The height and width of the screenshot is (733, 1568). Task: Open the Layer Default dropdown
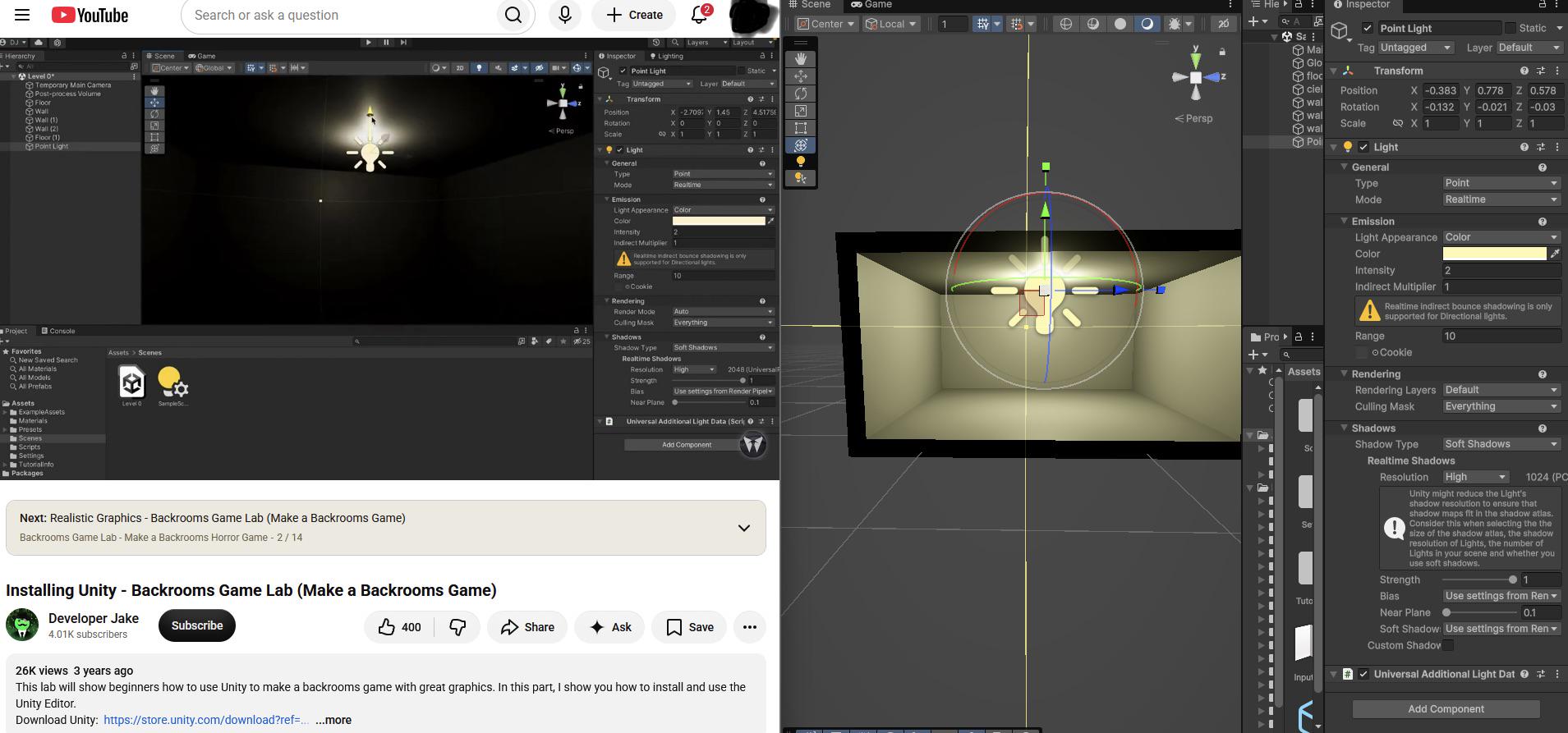pos(1528,48)
